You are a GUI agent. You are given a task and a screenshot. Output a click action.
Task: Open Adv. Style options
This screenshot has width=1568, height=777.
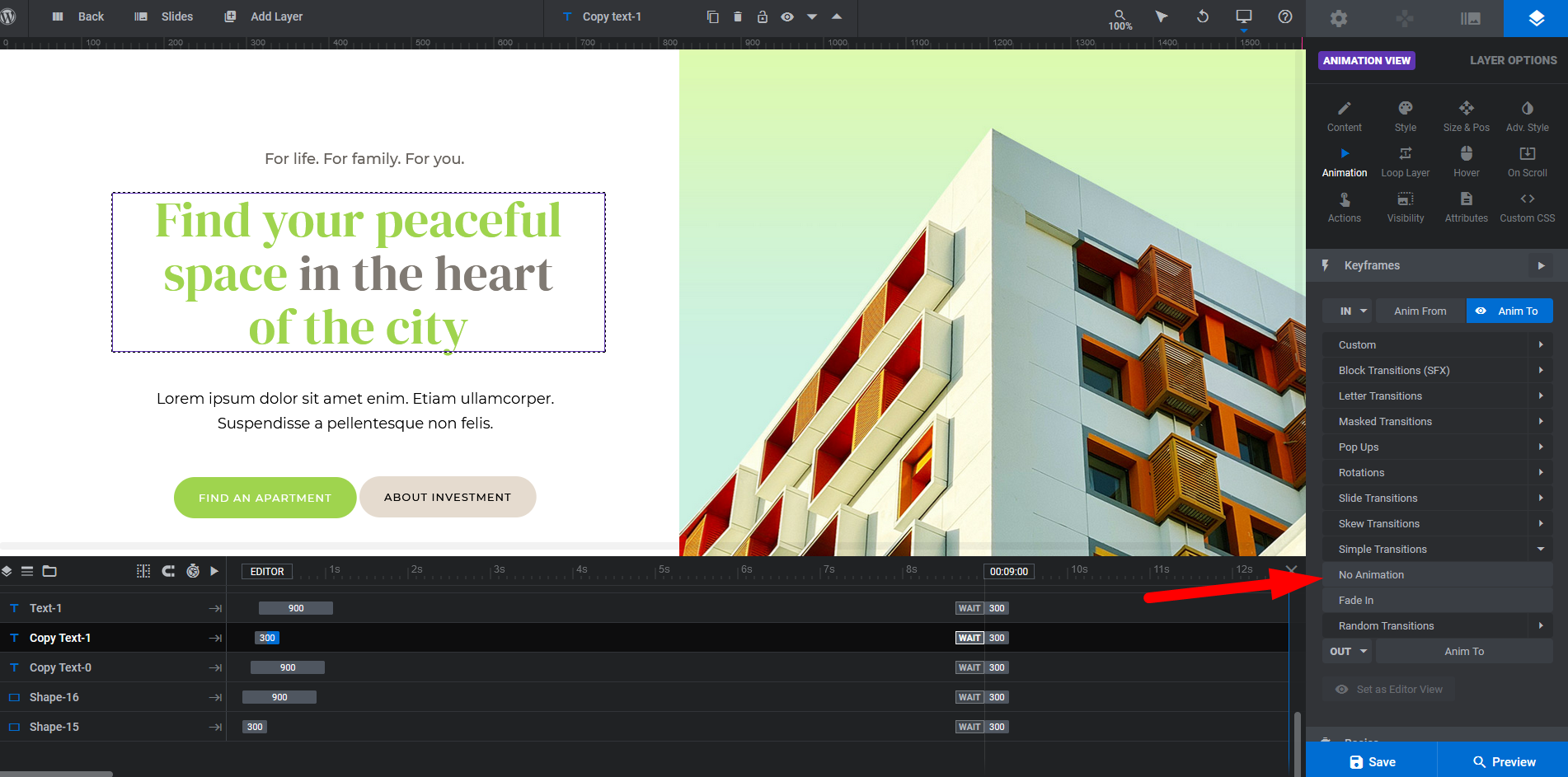point(1528,117)
